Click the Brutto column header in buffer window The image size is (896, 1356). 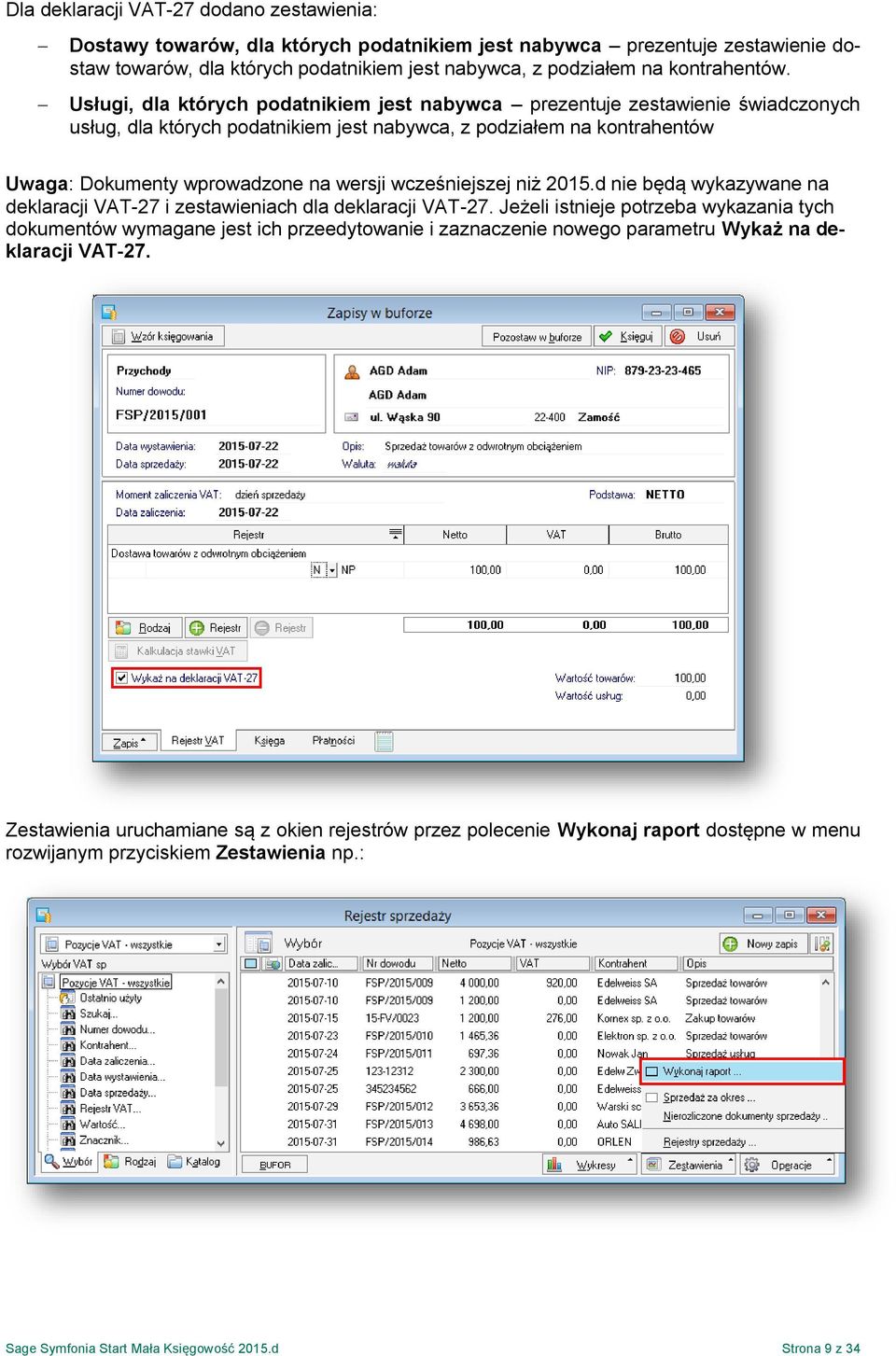coord(668,535)
